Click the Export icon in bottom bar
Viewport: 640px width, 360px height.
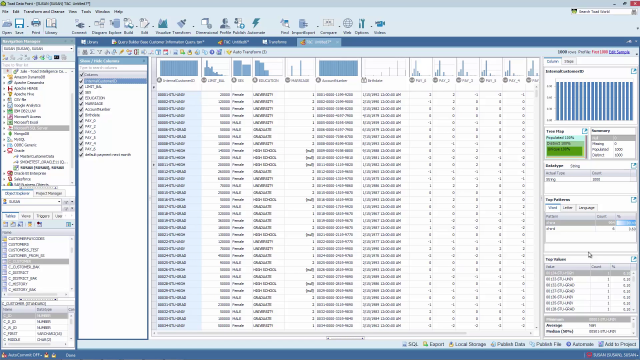[433, 344]
